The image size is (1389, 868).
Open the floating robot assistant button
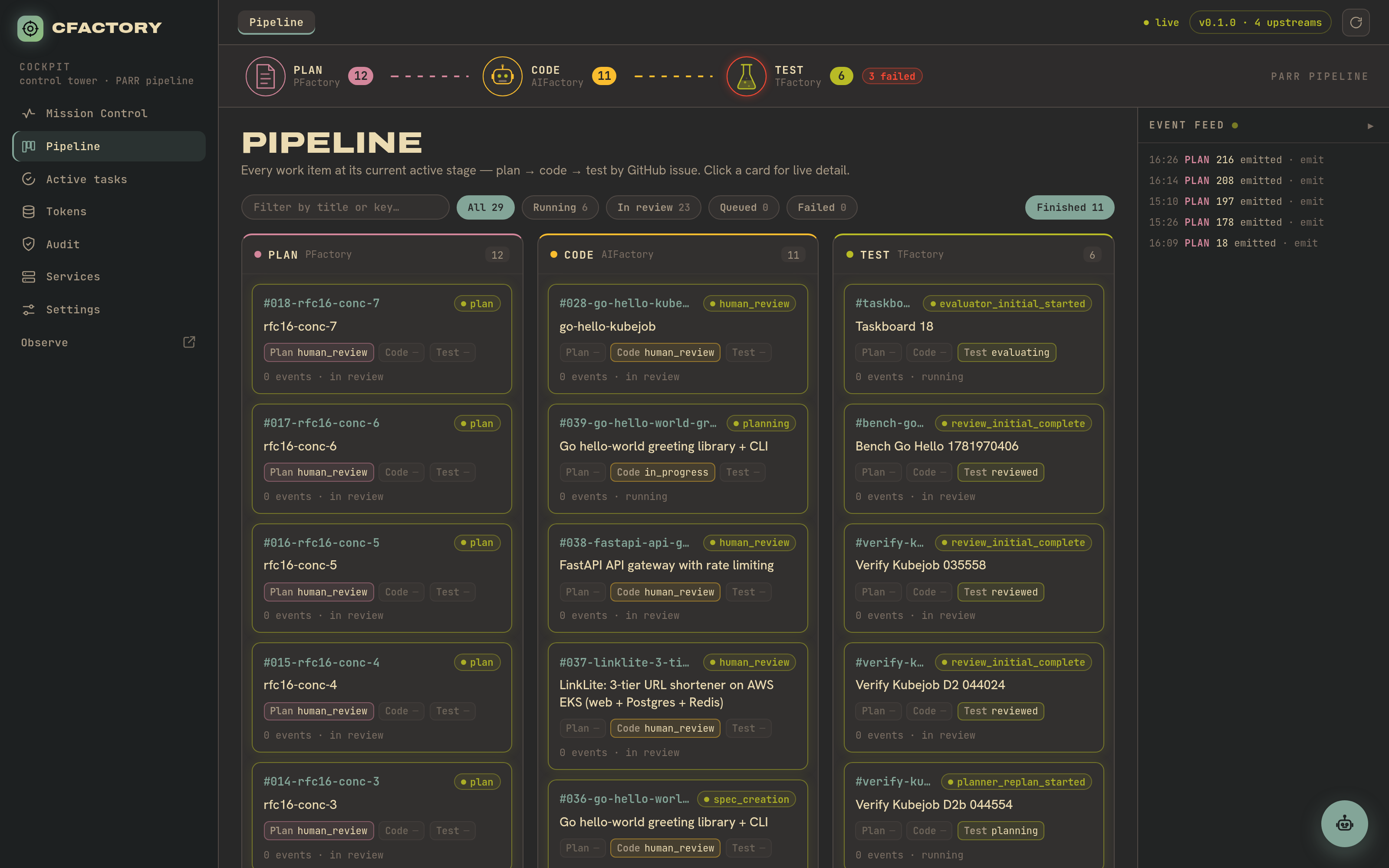(1344, 823)
